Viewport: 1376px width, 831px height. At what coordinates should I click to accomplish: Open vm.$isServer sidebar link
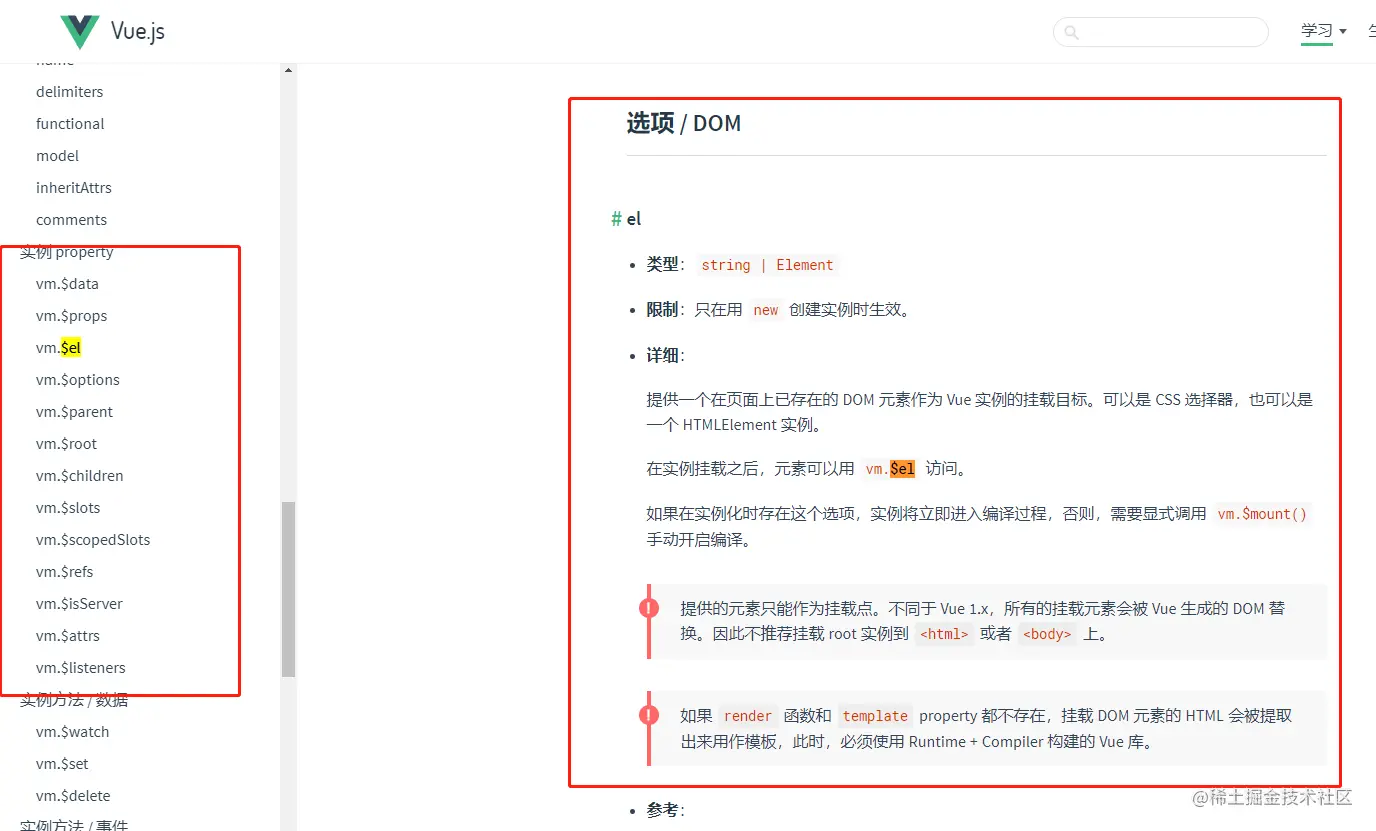click(x=79, y=604)
